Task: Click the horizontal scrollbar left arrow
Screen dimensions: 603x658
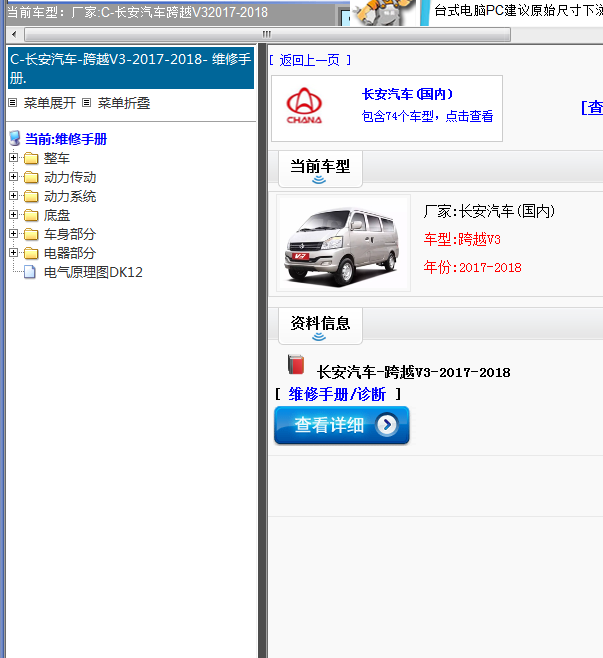Action: pos(14,34)
